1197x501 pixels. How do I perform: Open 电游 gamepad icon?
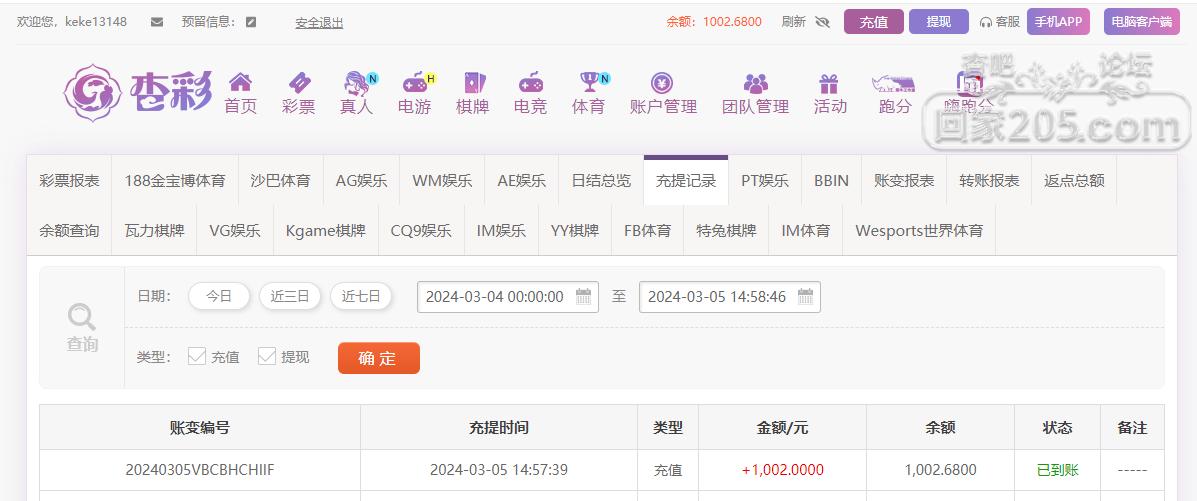pos(415,82)
